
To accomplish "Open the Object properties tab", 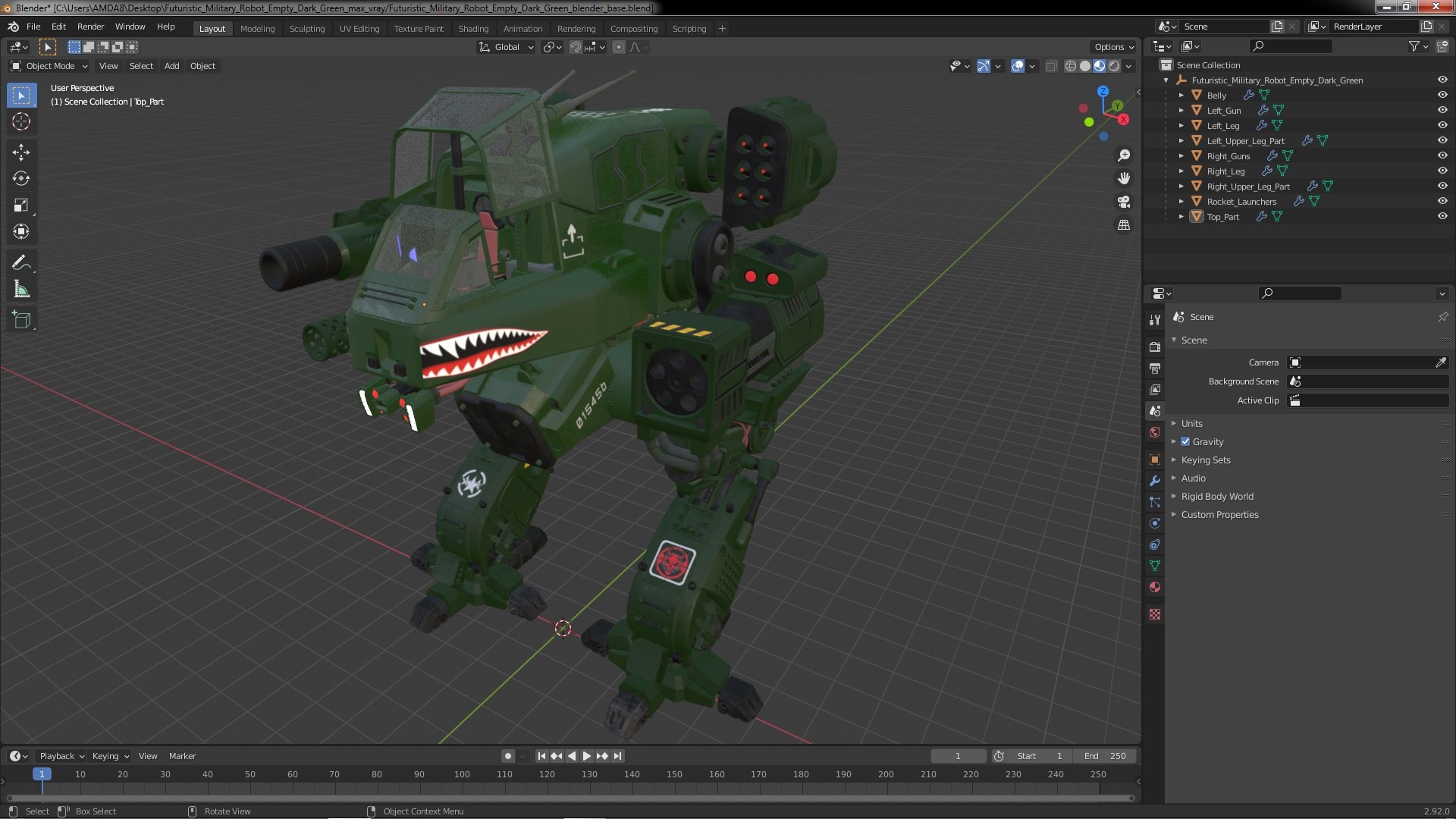I will coord(1155,460).
